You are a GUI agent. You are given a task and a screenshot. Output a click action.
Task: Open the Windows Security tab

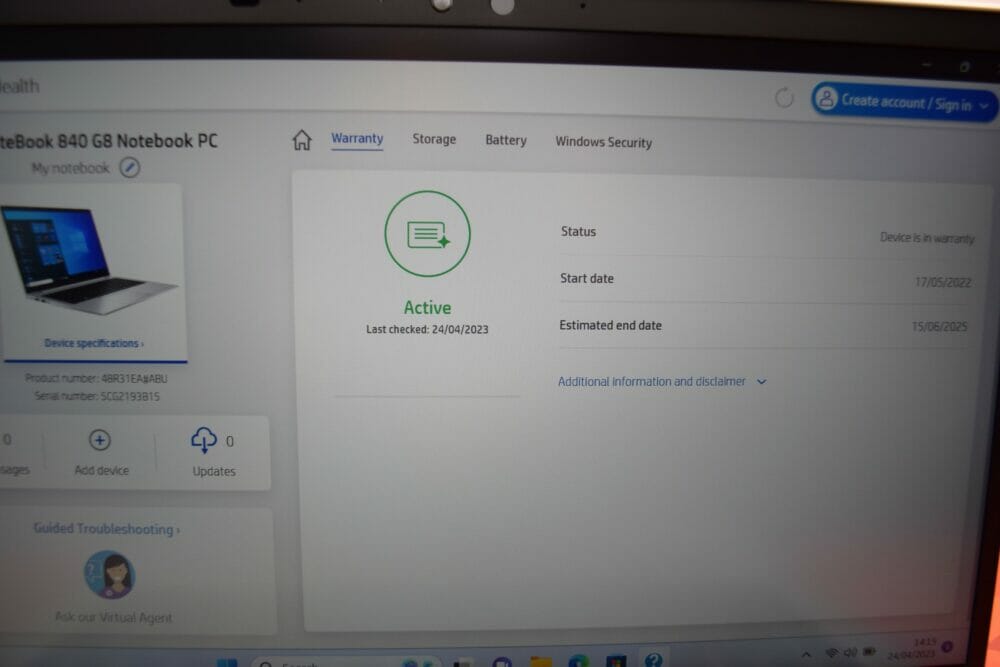[603, 142]
